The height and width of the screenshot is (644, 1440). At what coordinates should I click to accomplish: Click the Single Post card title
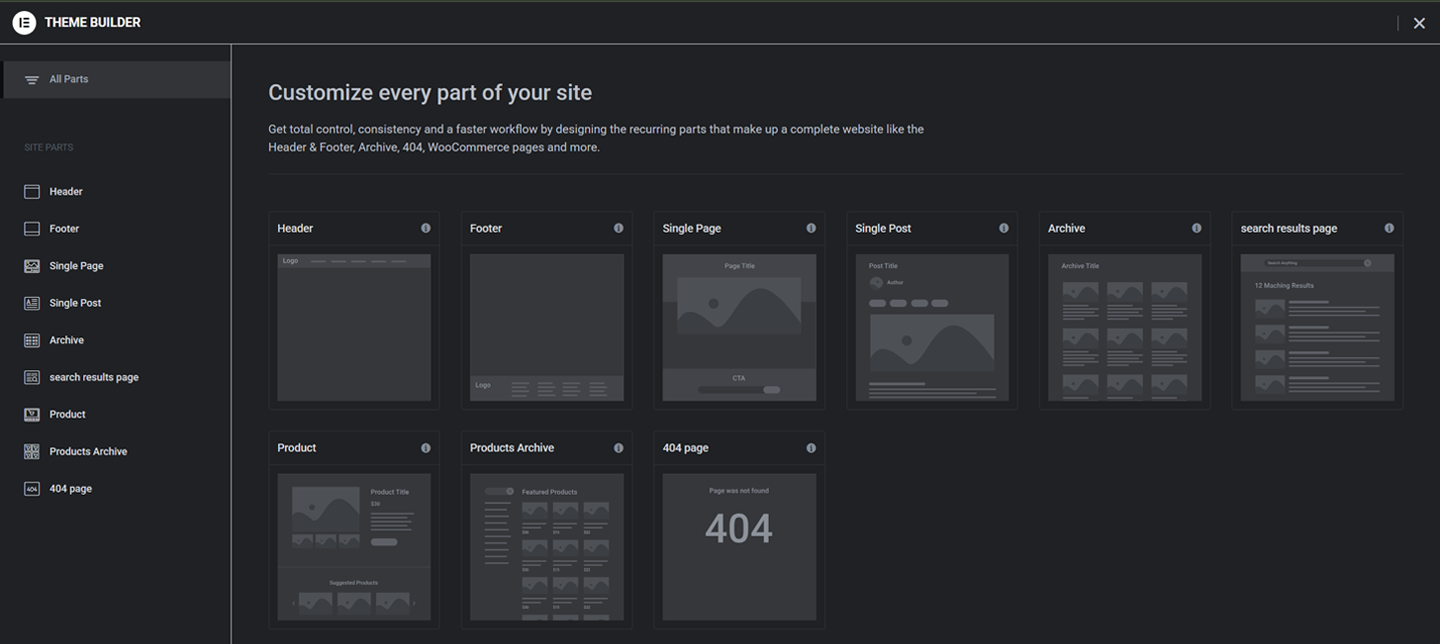point(883,228)
